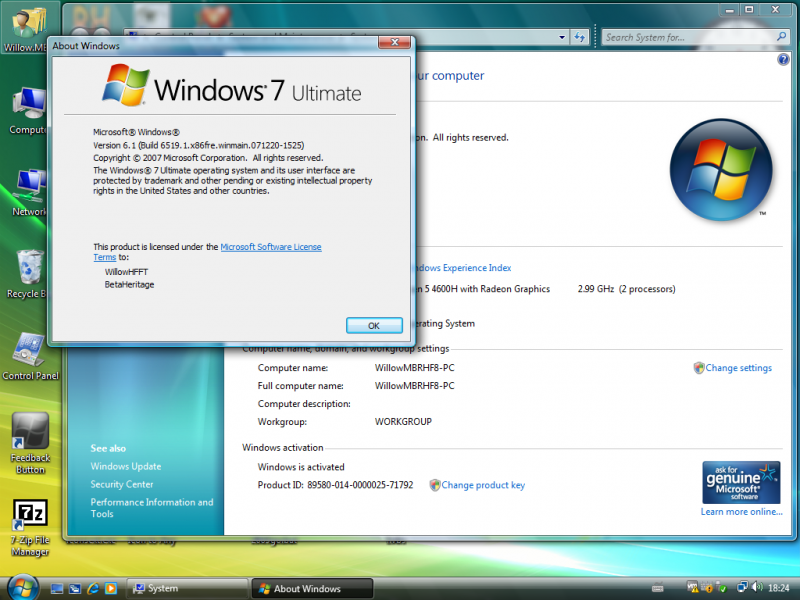Click the ask for genuine Microsoft badge
Viewport: 800px width, 600px height.
click(x=741, y=482)
